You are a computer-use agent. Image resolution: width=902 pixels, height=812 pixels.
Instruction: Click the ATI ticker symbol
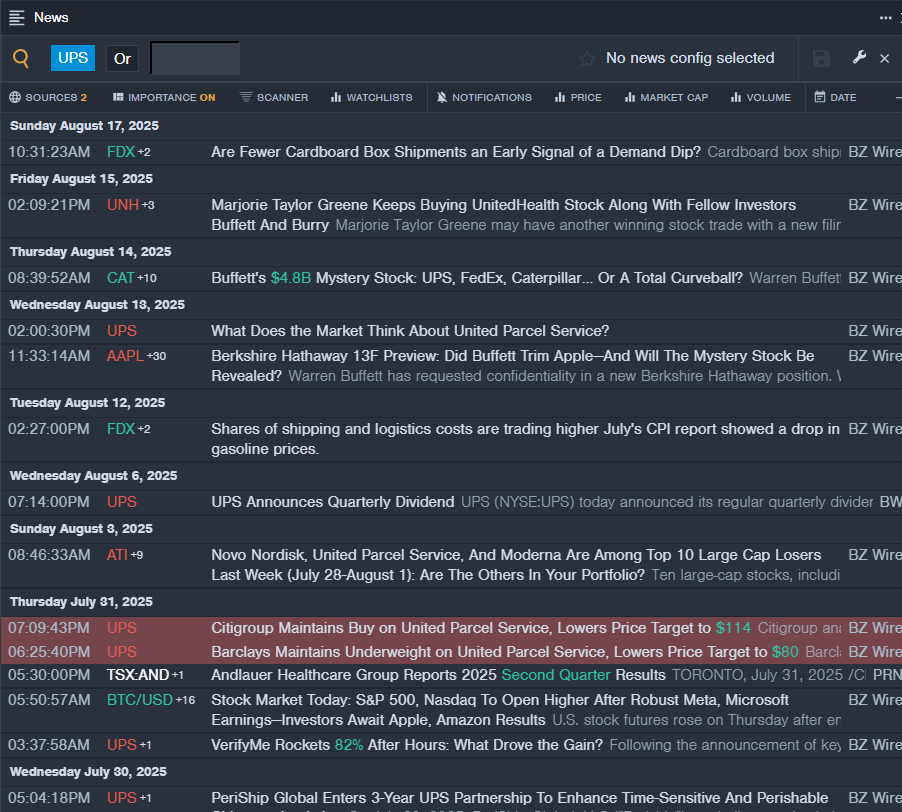(117, 555)
